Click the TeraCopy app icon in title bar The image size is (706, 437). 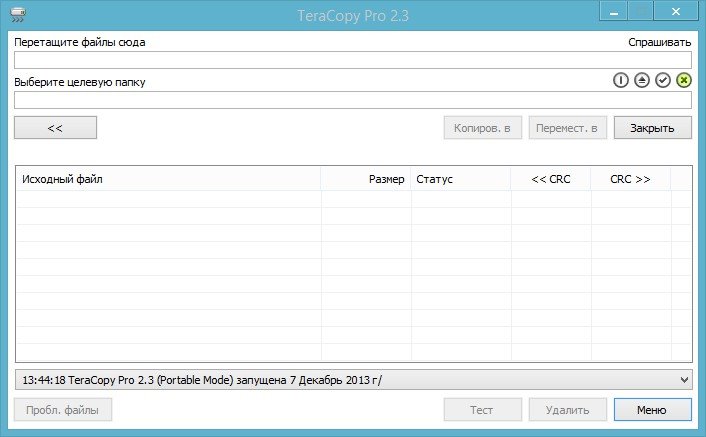(18, 15)
